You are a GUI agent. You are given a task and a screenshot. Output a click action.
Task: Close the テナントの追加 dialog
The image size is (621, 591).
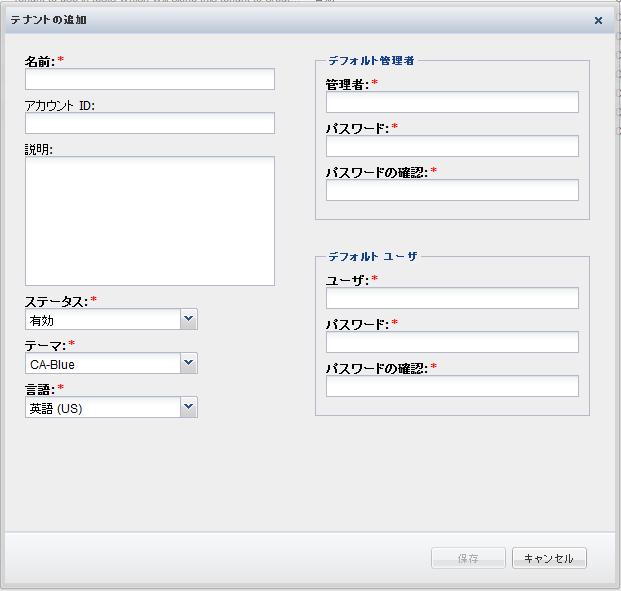pyautogui.click(x=598, y=20)
